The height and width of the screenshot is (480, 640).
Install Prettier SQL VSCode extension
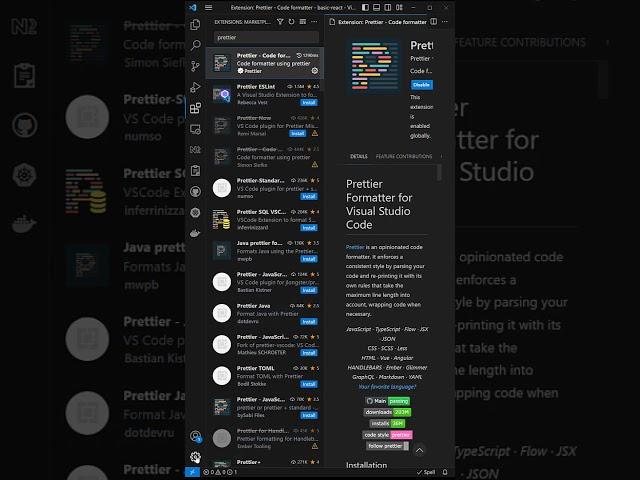309,228
